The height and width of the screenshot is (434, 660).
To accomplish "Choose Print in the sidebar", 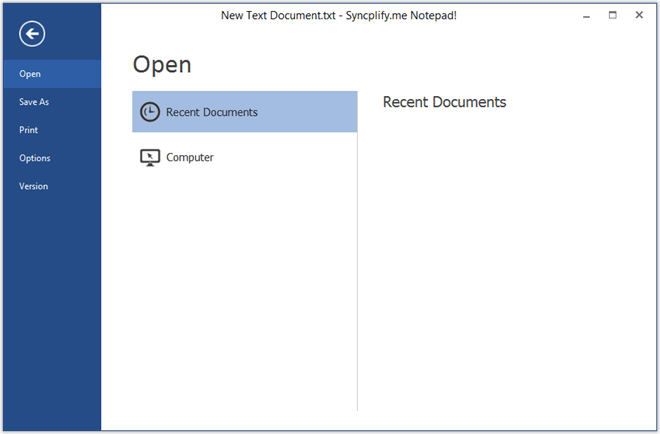I will [52, 130].
